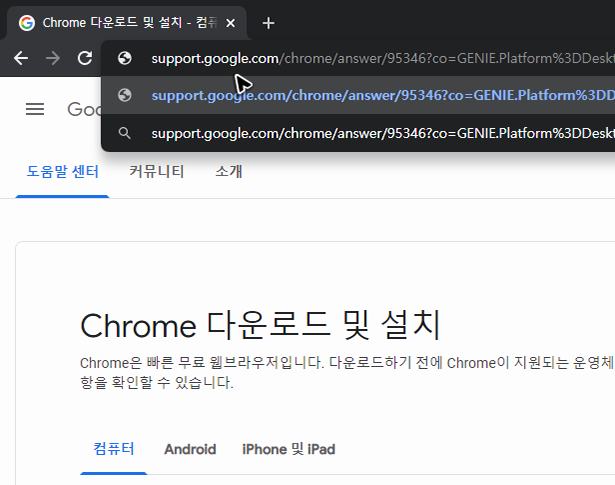The width and height of the screenshot is (615, 485).
Task: Select the Android platform tab
Action: [x=190, y=449]
